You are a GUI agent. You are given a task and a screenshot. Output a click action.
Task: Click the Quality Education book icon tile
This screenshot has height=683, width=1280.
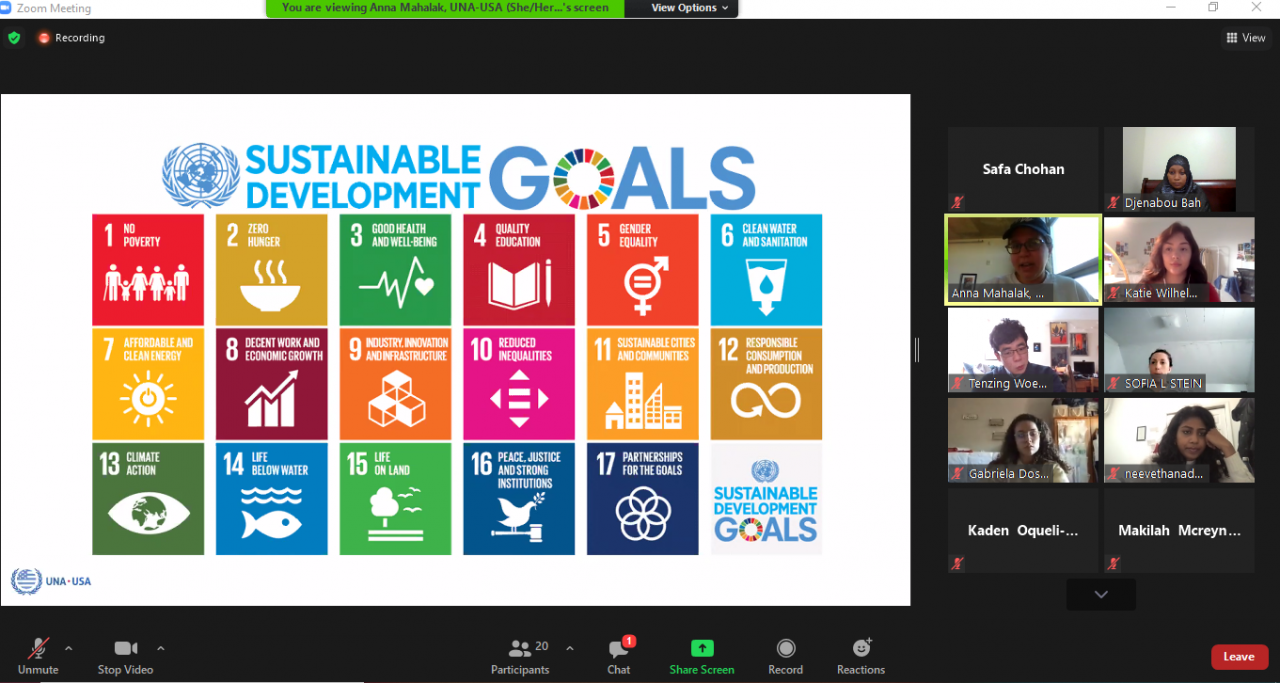[519, 270]
